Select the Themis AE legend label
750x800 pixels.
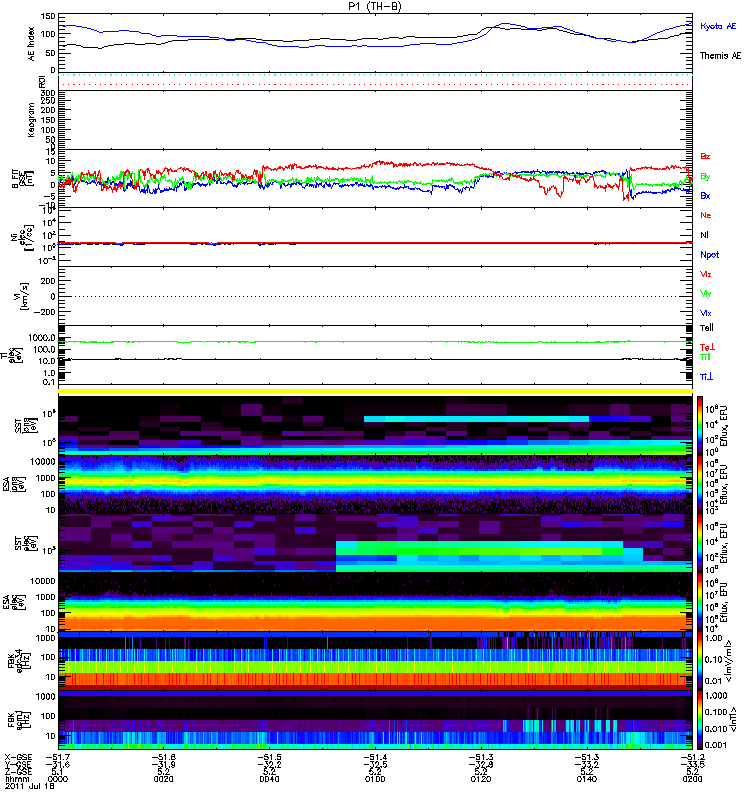720,56
